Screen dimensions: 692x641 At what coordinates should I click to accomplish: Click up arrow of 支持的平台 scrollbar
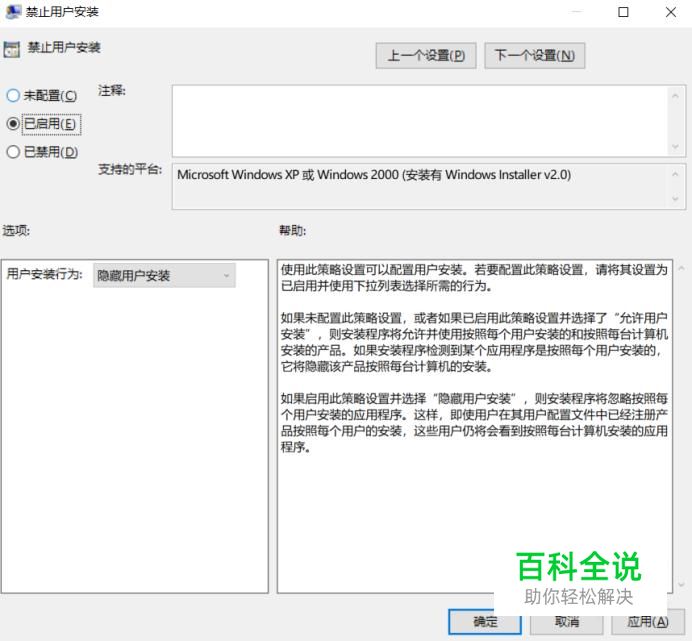tap(675, 174)
